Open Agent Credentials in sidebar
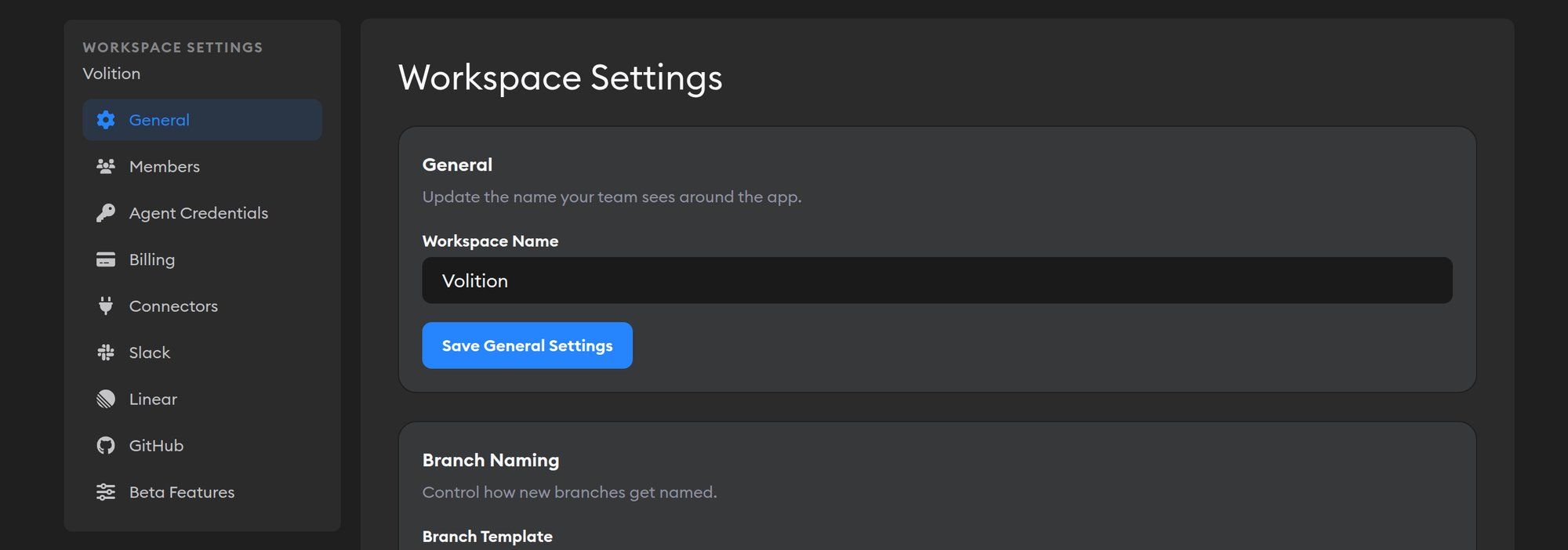The image size is (1568, 550). click(x=202, y=213)
